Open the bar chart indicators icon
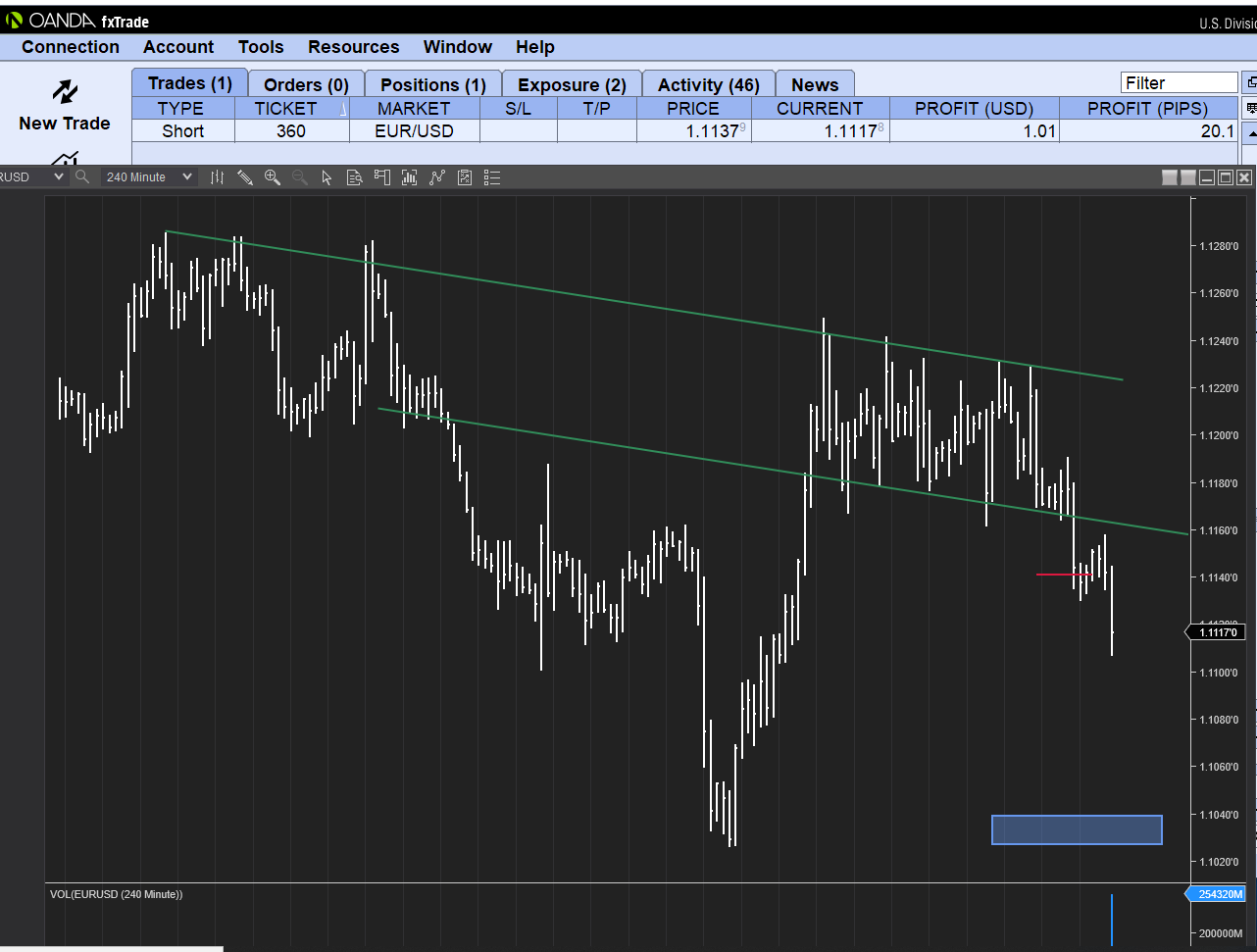Screen dimensions: 1257x952 (409, 176)
